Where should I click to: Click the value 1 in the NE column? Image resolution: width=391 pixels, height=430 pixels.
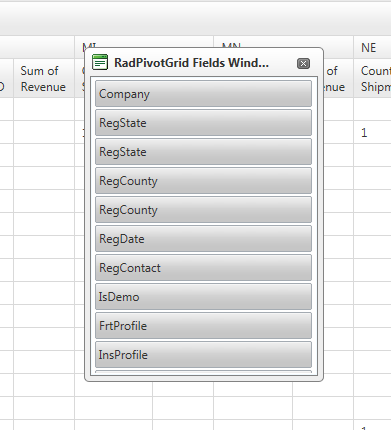(364, 133)
